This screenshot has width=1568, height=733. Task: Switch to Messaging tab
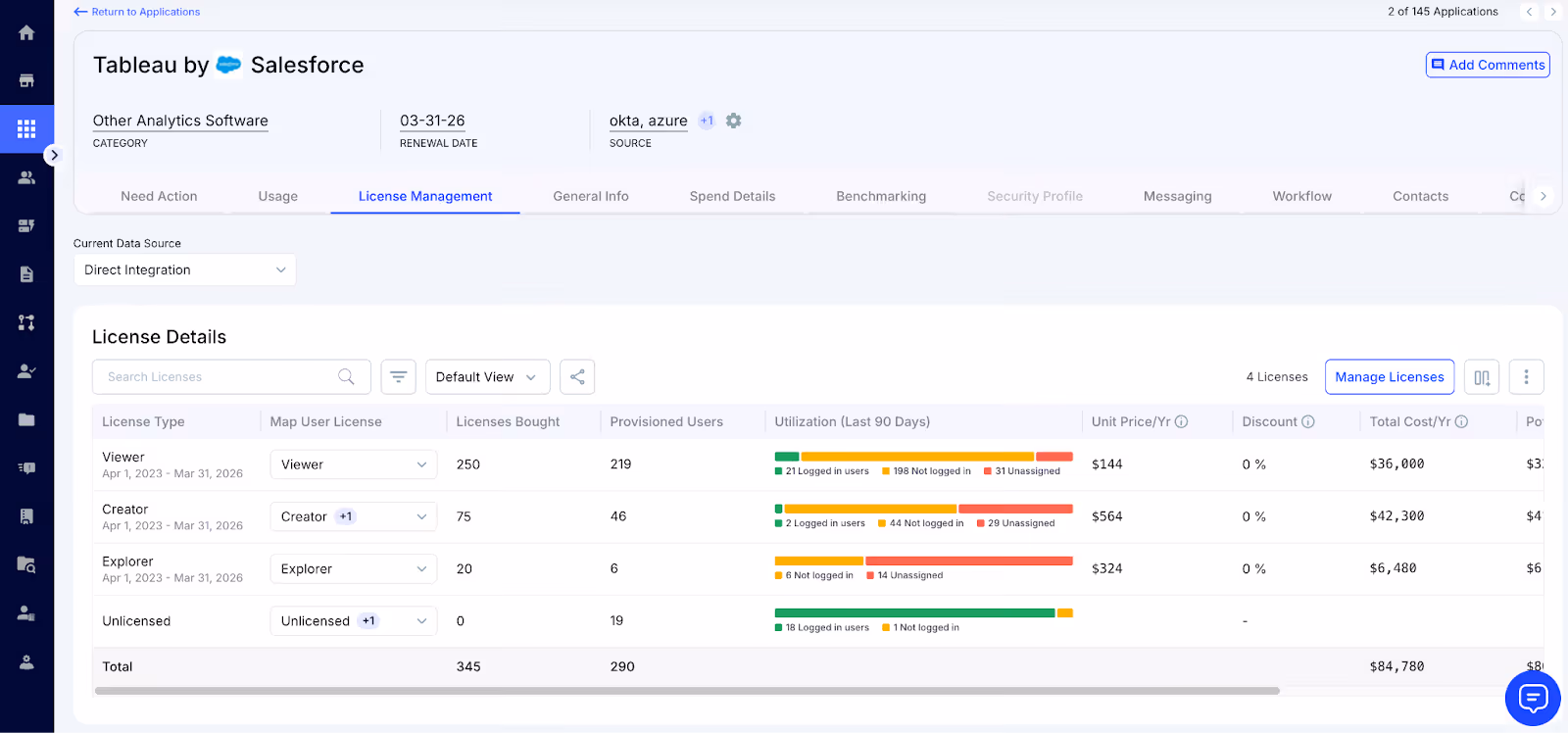coord(1178,196)
